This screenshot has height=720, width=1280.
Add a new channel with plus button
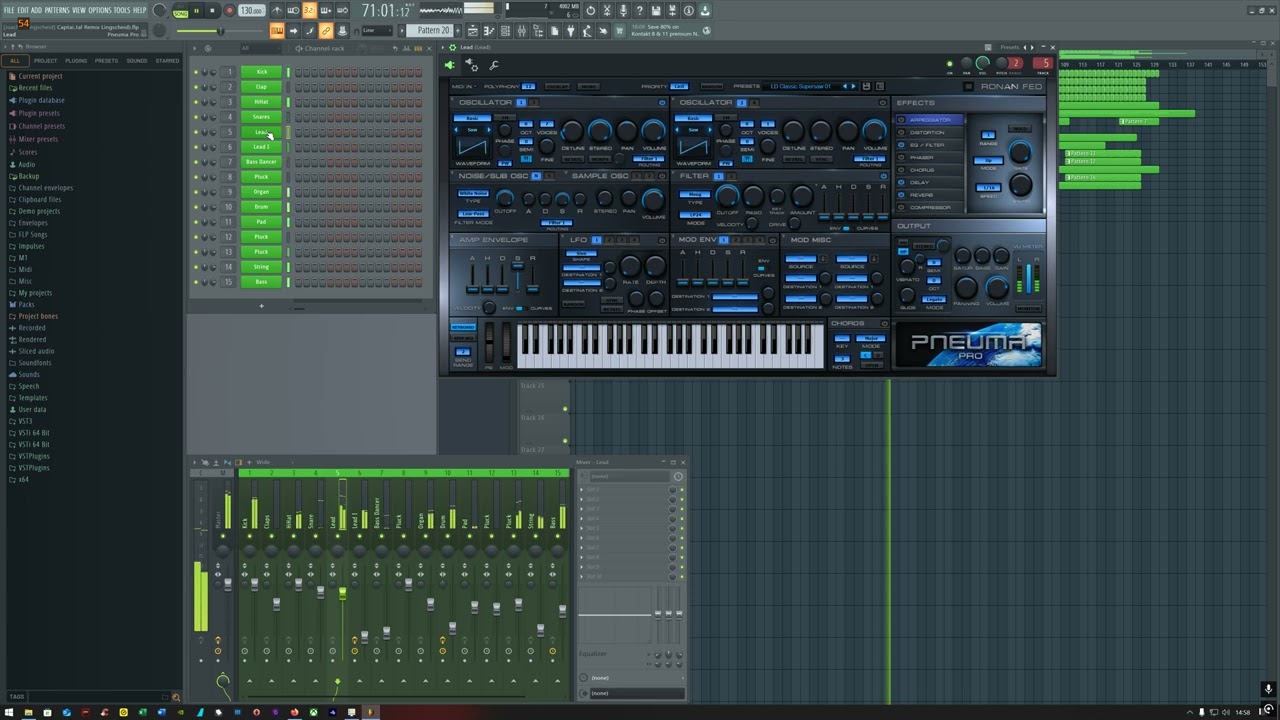click(261, 305)
